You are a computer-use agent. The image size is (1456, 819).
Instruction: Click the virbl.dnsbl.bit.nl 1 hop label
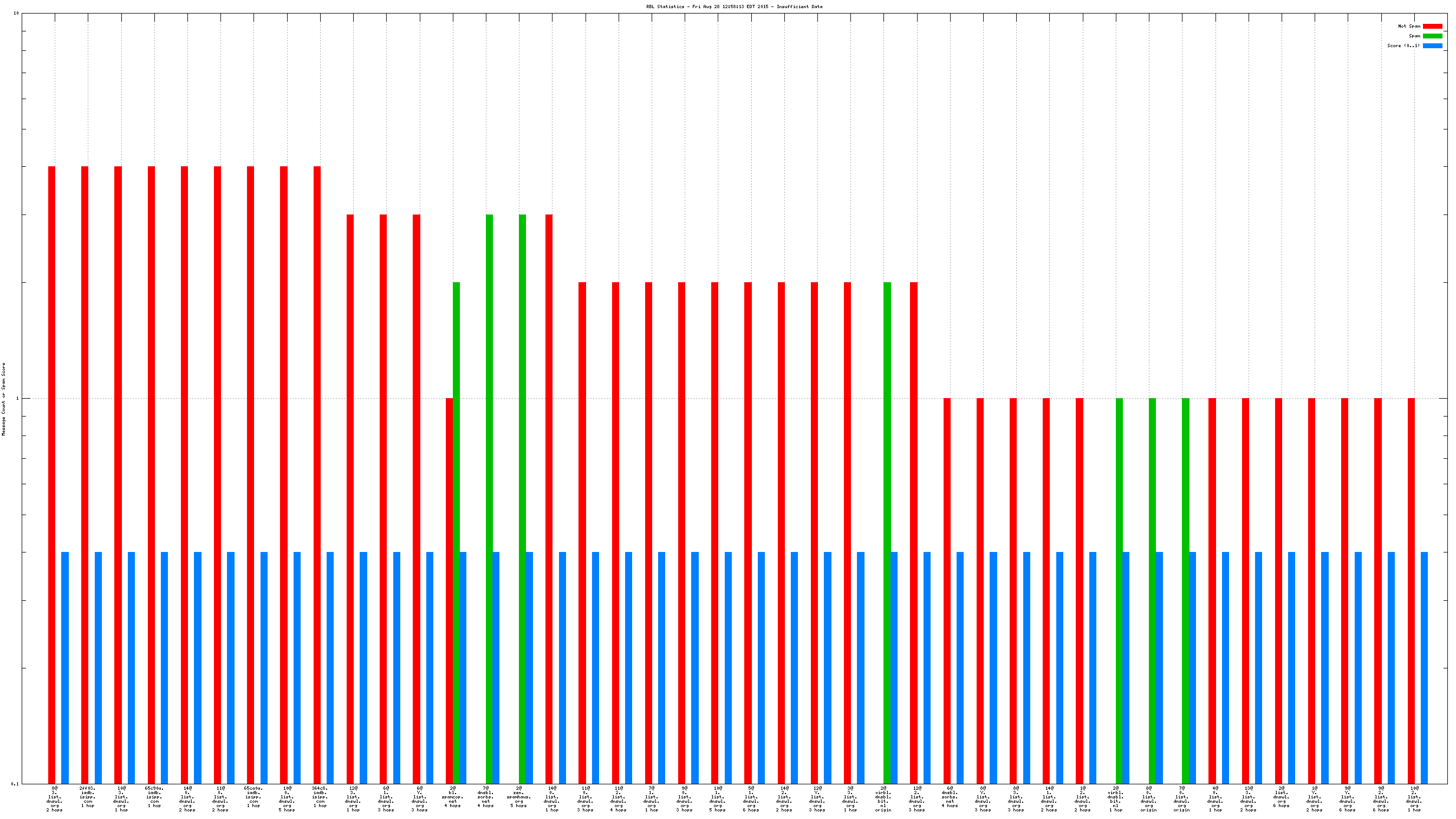pos(1115,799)
